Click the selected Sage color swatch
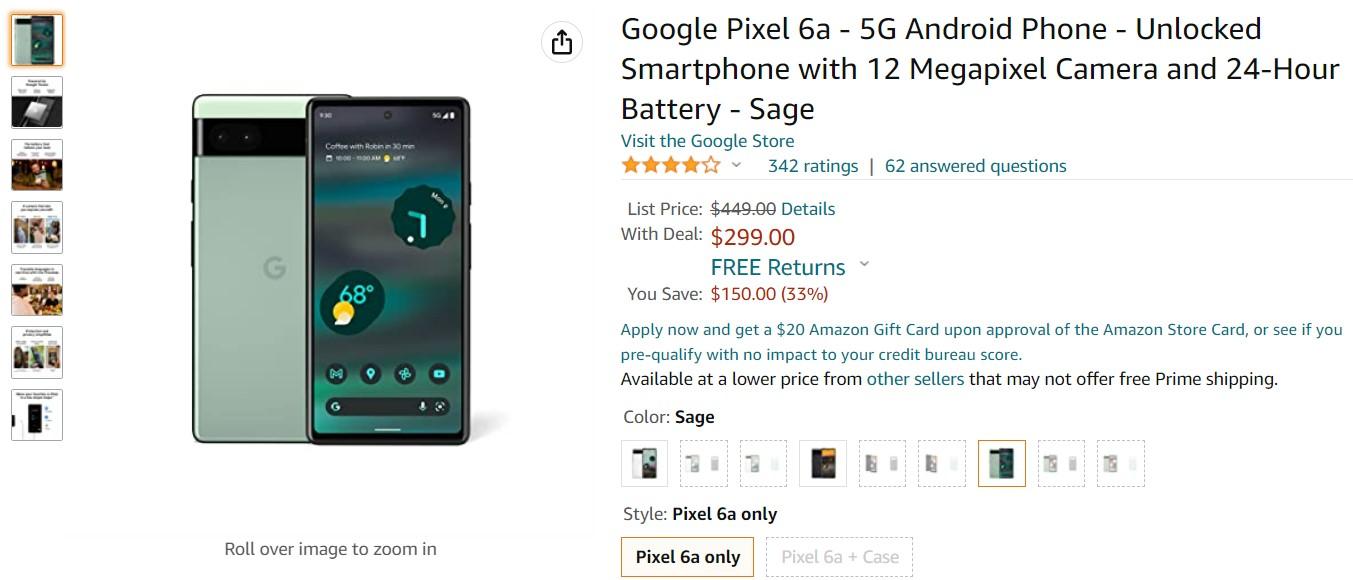The height and width of the screenshot is (580, 1353). tap(1001, 463)
